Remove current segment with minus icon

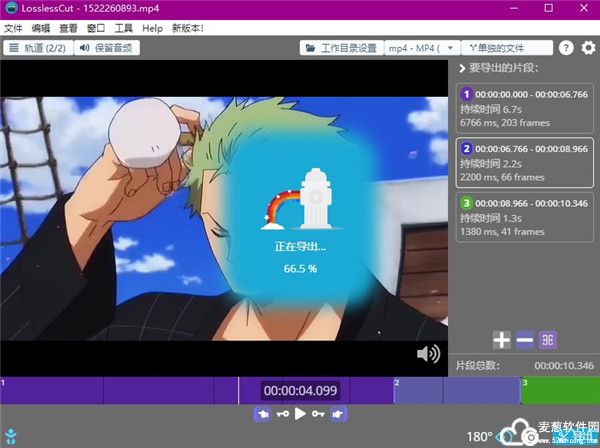(x=524, y=340)
